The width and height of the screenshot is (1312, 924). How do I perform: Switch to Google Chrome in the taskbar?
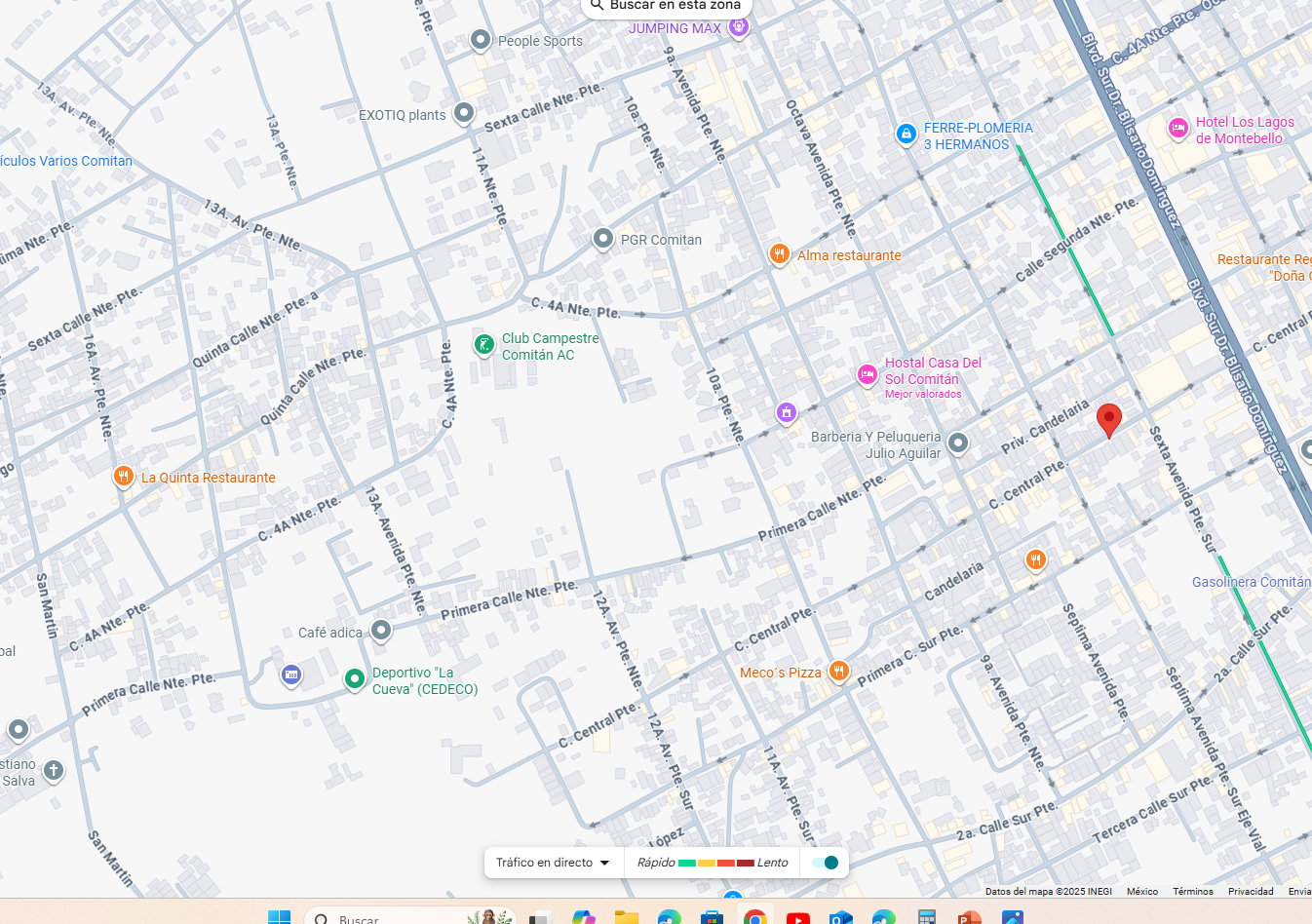(754, 917)
